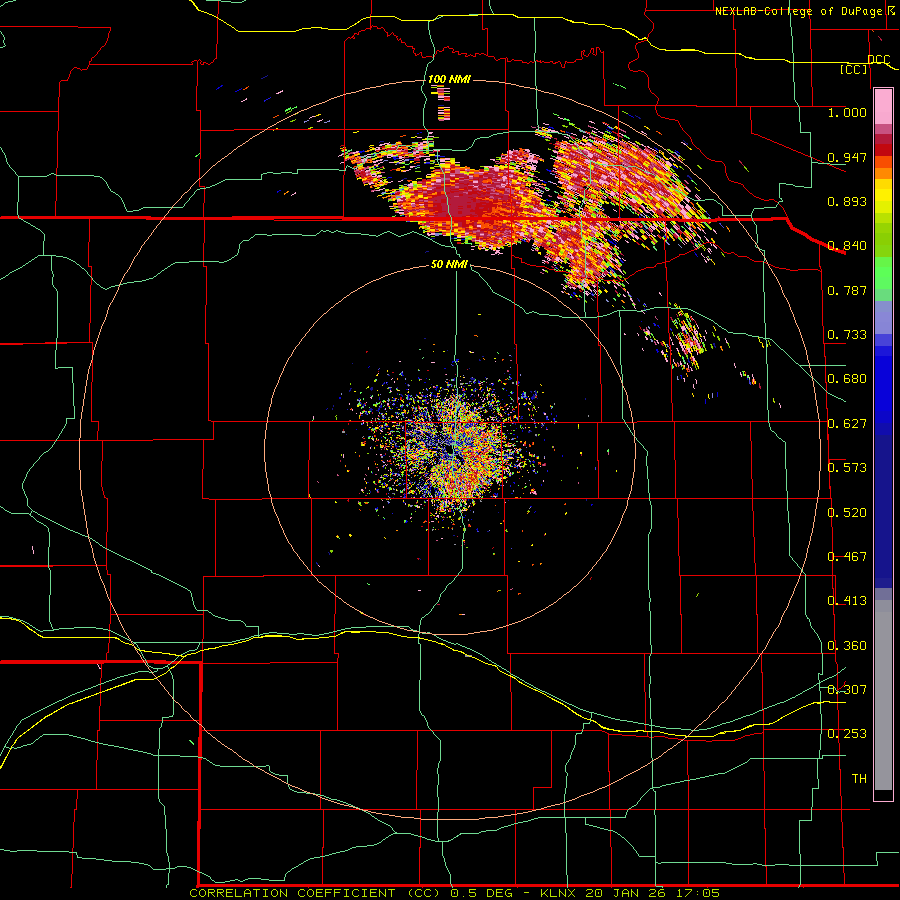Select the 0.307 scale value
This screenshot has width=900, height=900.
coord(847,689)
